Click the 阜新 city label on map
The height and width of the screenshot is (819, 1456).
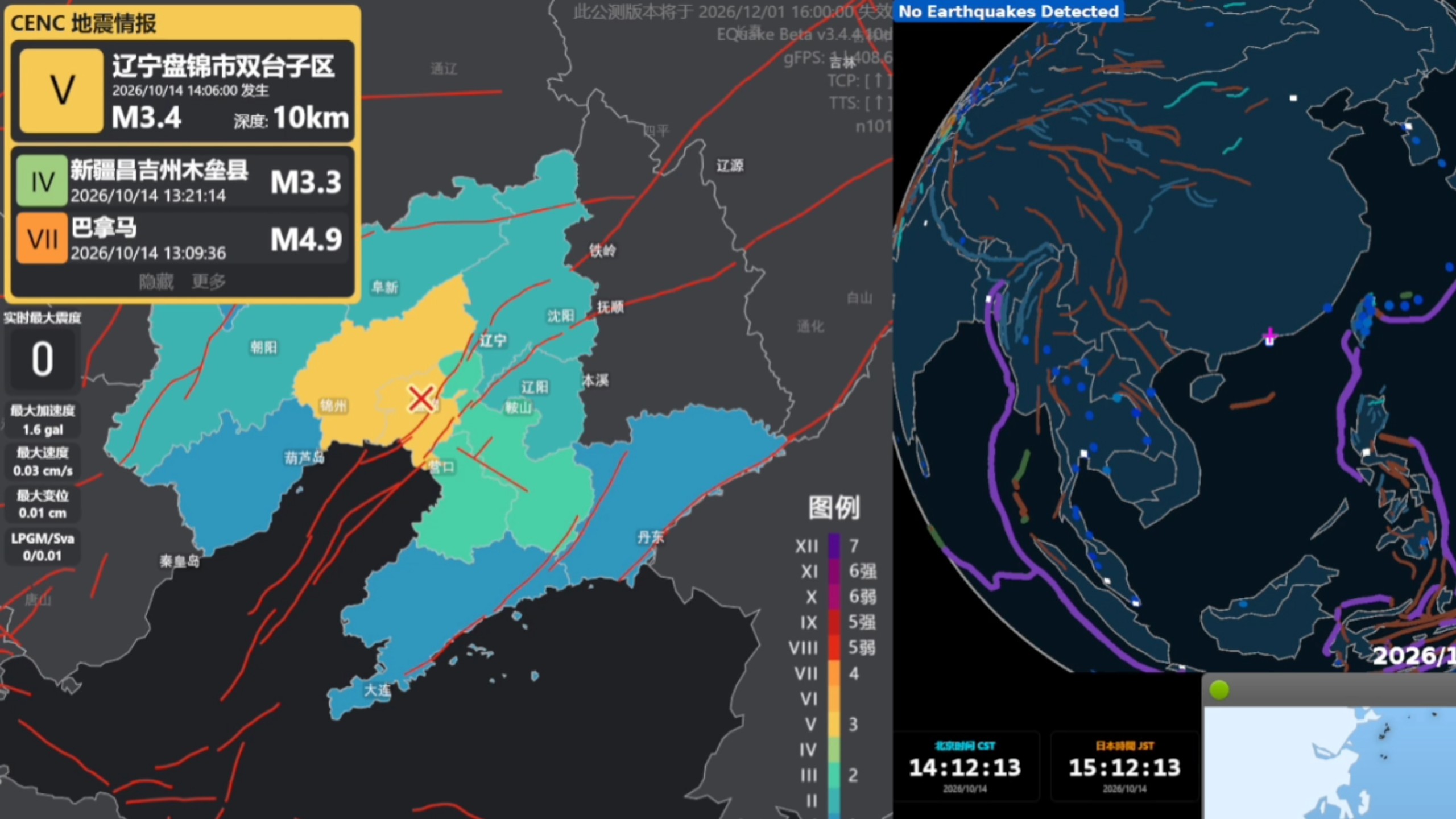click(384, 287)
